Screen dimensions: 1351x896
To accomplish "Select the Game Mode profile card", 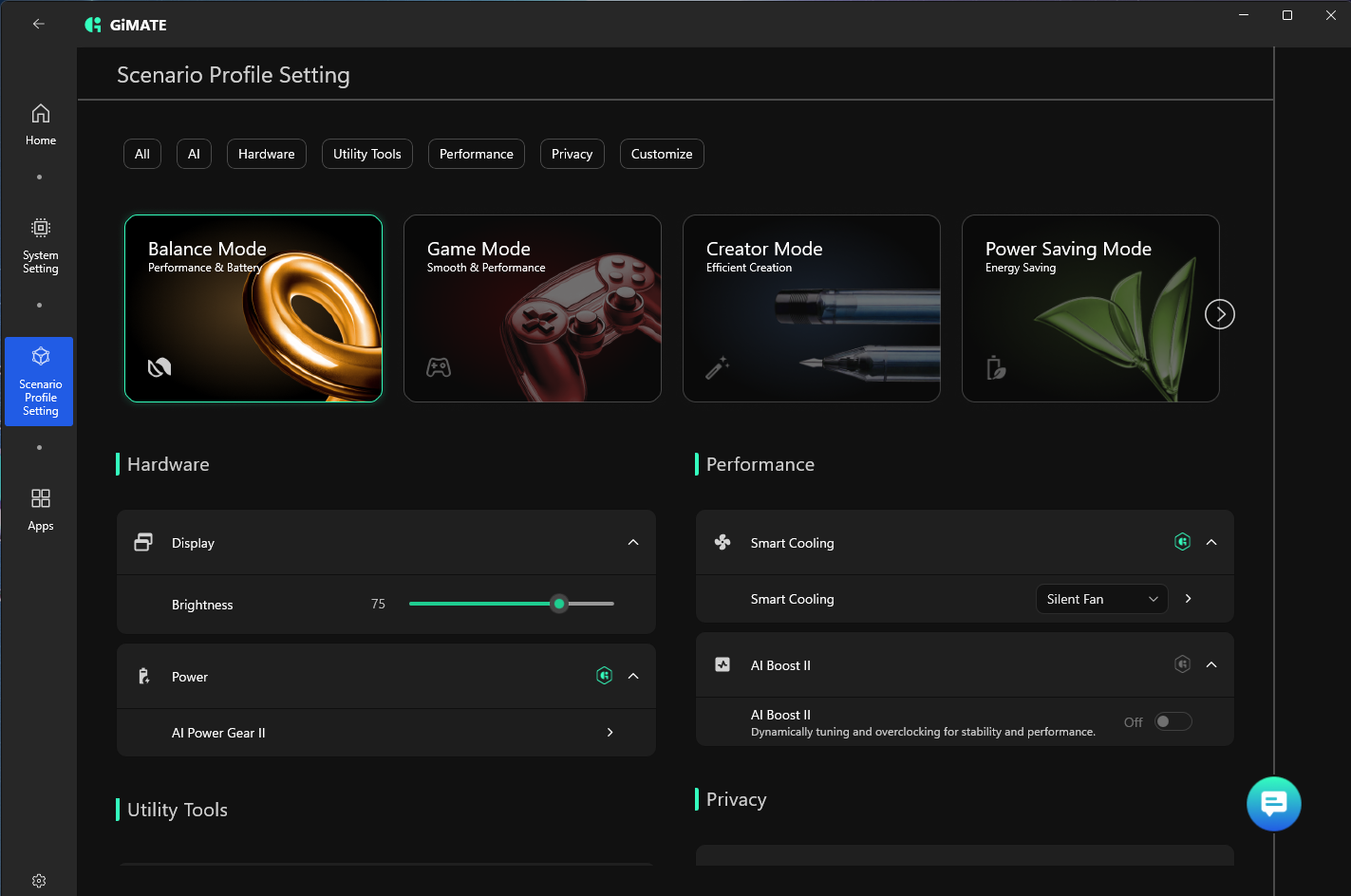I will pyautogui.click(x=532, y=308).
